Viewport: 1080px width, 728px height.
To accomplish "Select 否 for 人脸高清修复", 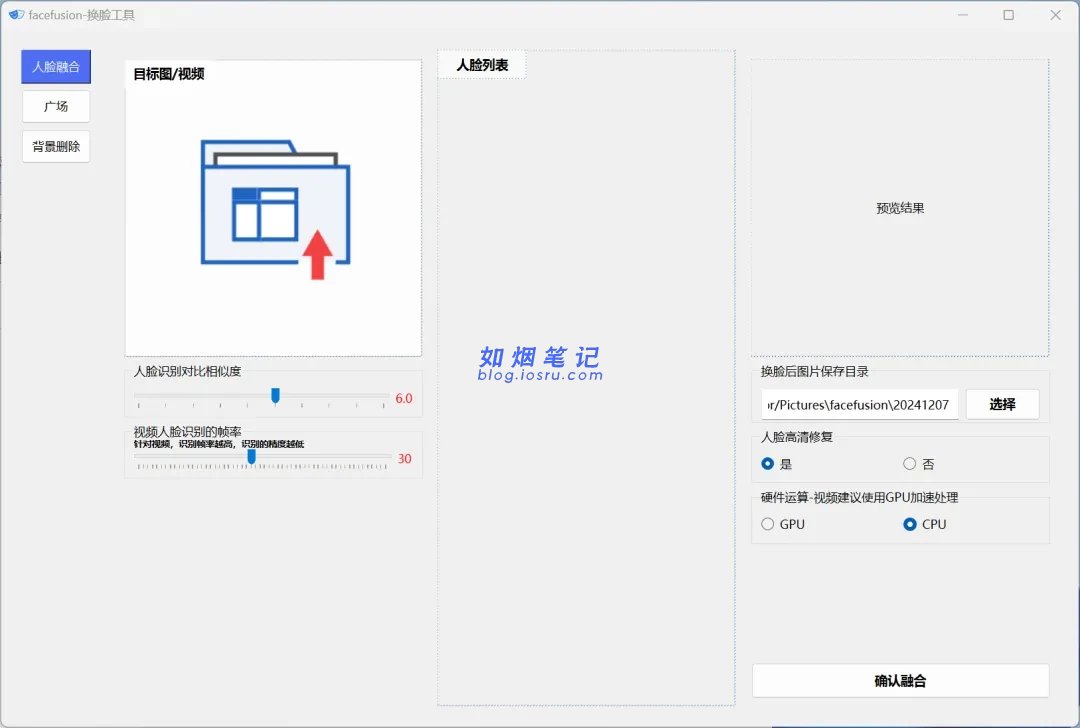I will click(x=909, y=464).
